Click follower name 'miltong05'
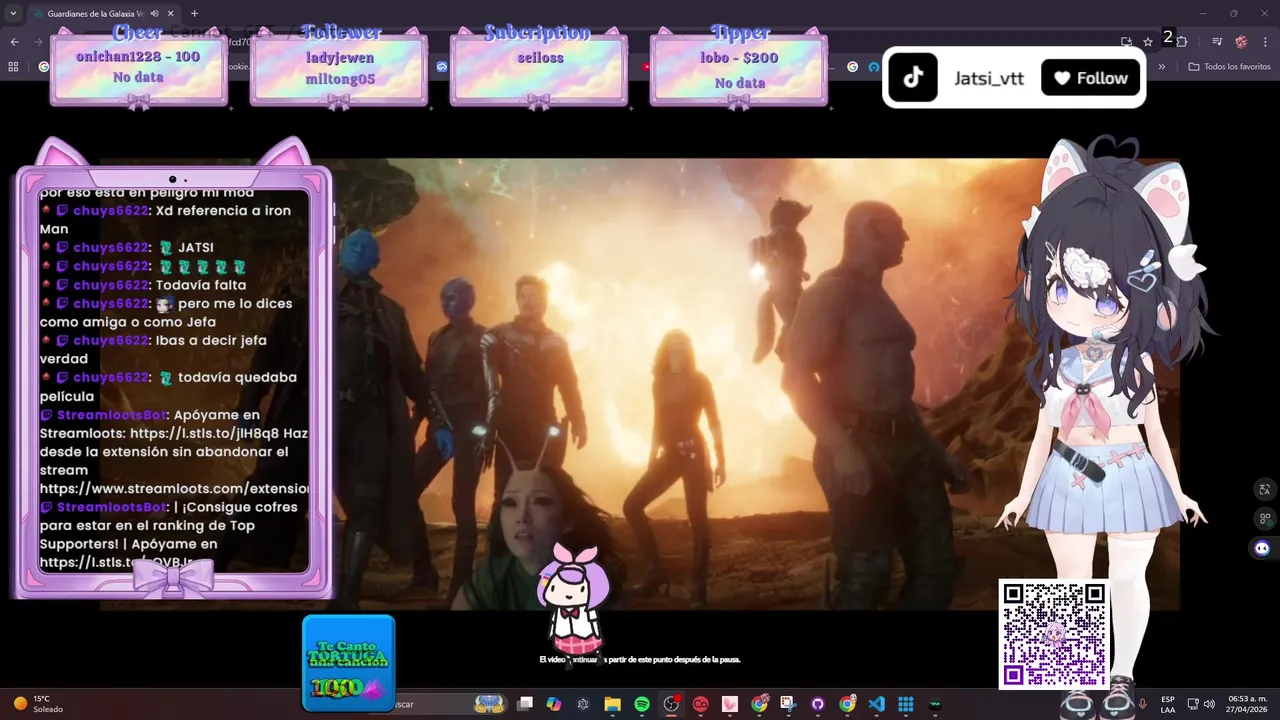The height and width of the screenshot is (720, 1280). pyautogui.click(x=340, y=80)
